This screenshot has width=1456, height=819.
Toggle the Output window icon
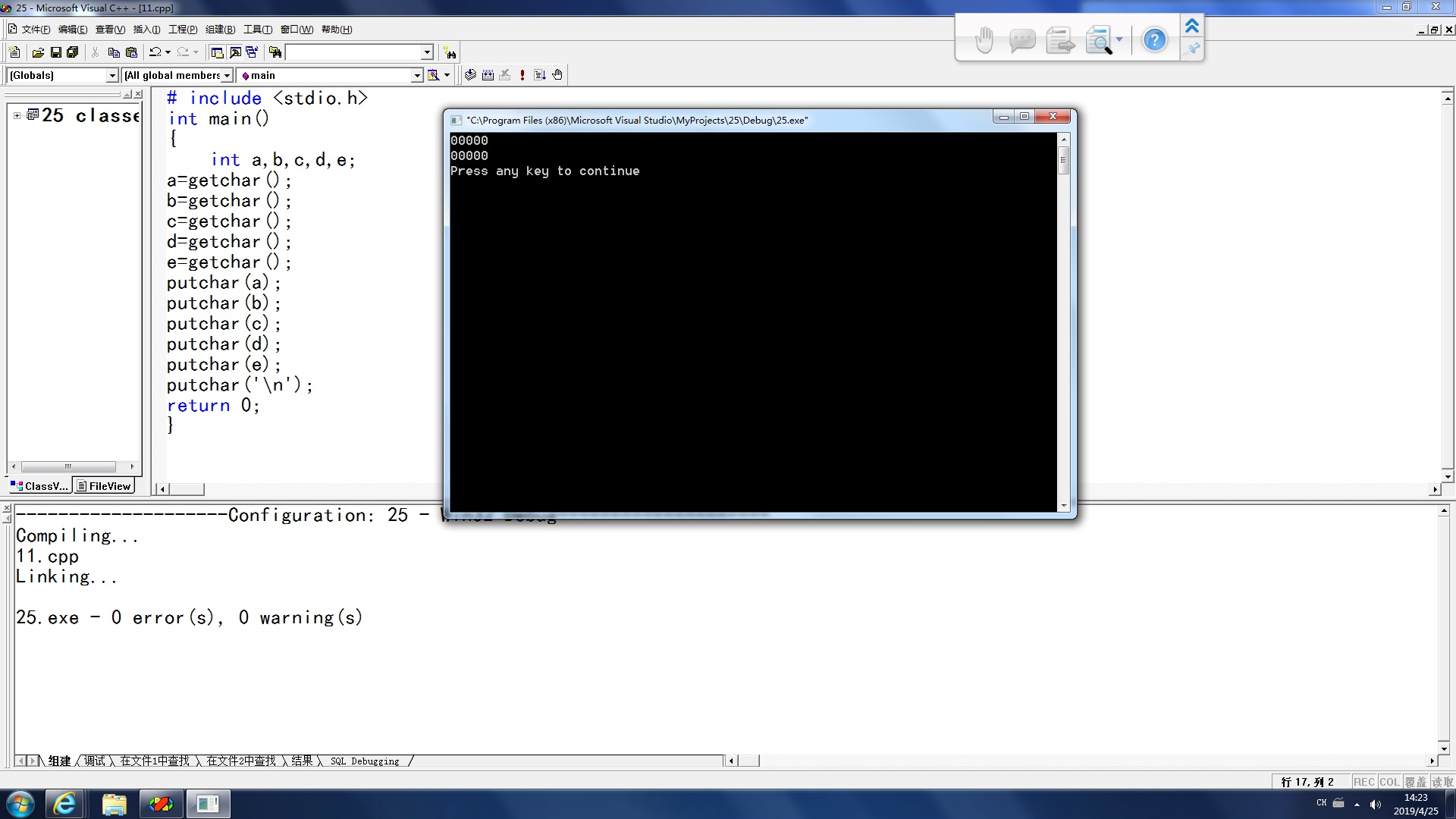point(234,52)
